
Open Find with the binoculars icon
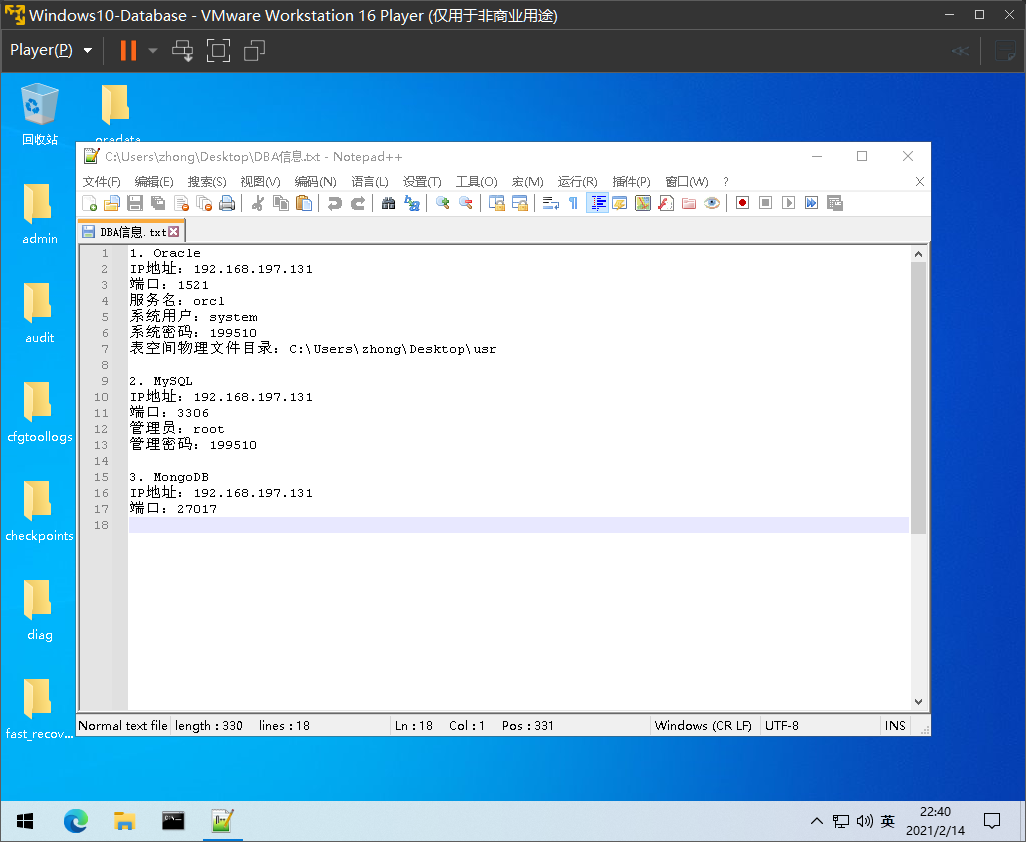(x=388, y=203)
